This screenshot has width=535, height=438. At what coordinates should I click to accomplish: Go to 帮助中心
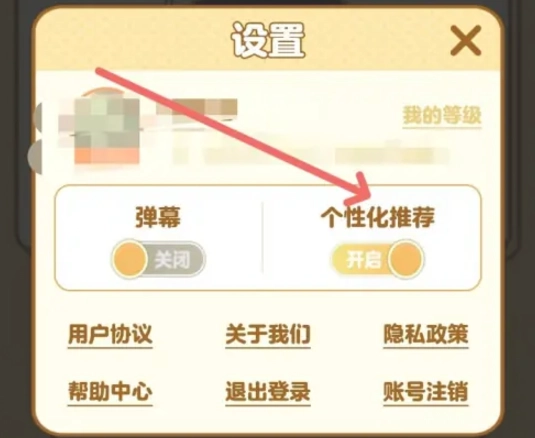point(110,392)
